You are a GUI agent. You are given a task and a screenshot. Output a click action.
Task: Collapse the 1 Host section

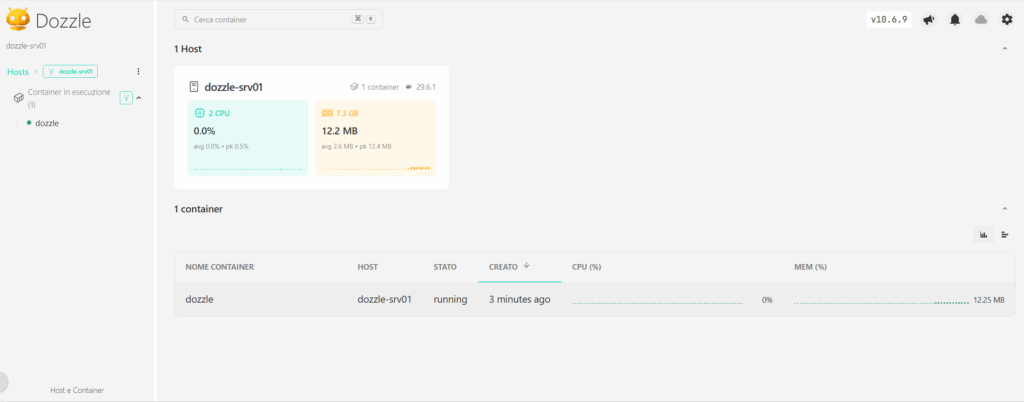tap(1005, 49)
